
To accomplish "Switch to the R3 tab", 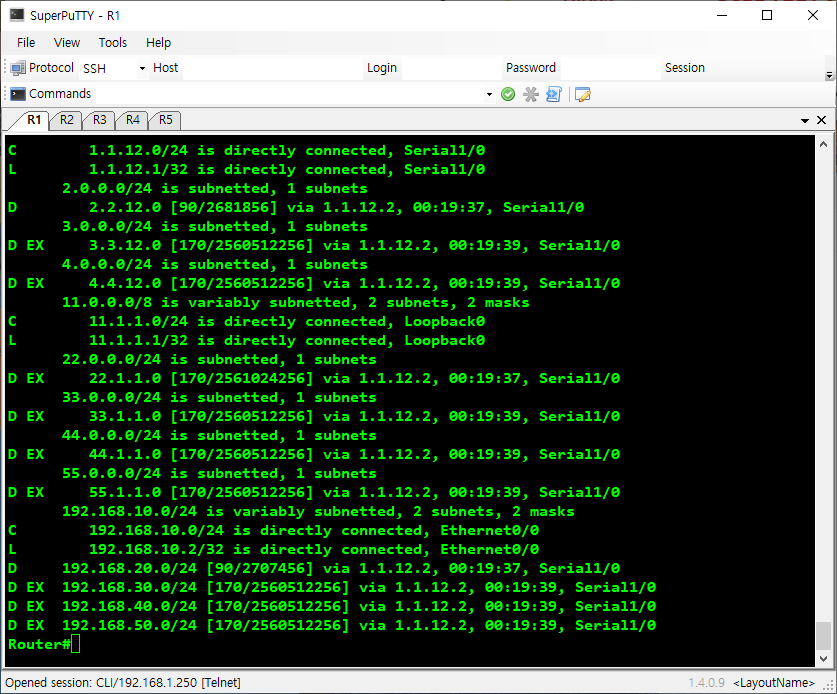I will (x=100, y=120).
